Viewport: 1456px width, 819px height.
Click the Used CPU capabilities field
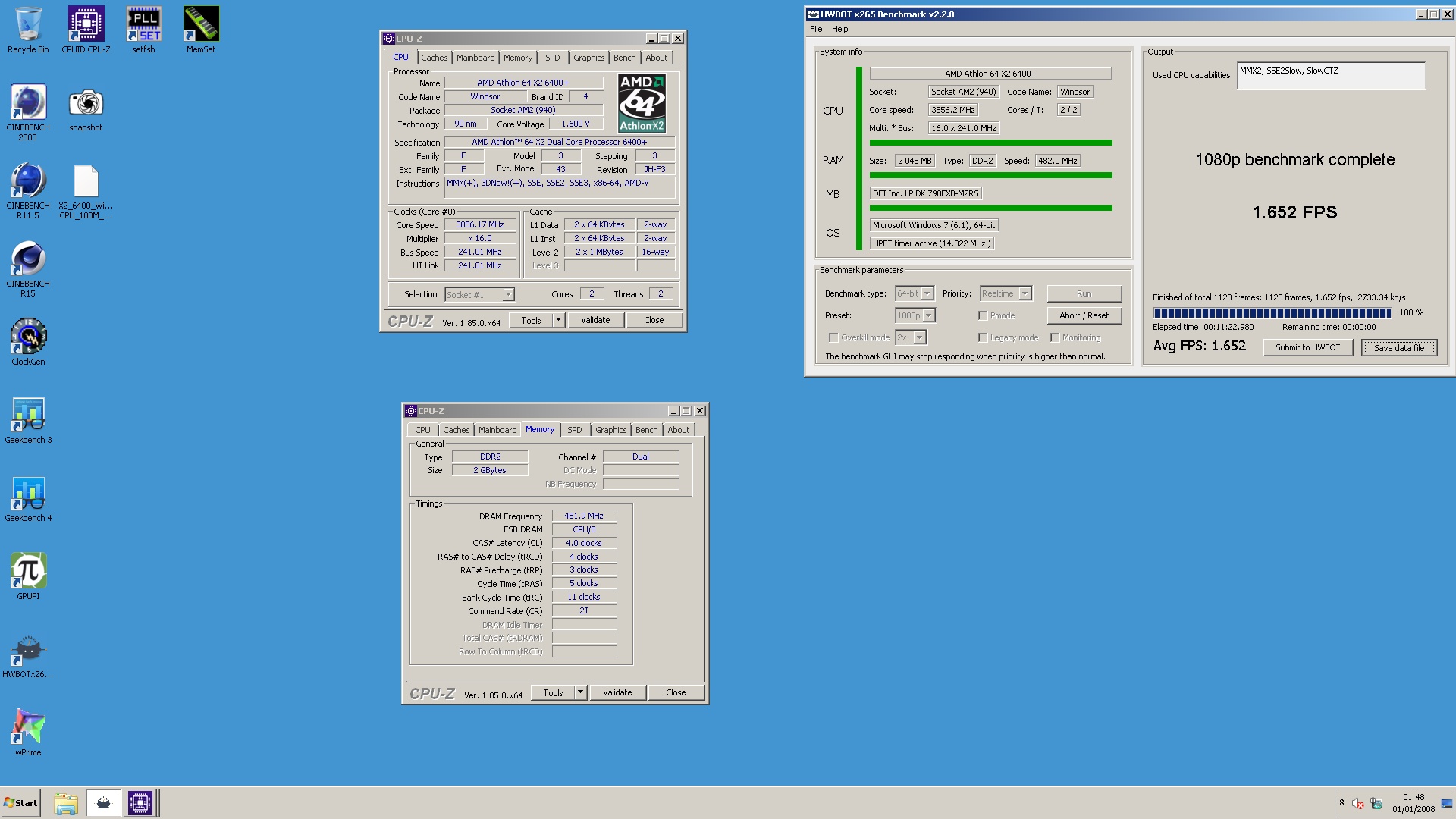(x=1331, y=75)
